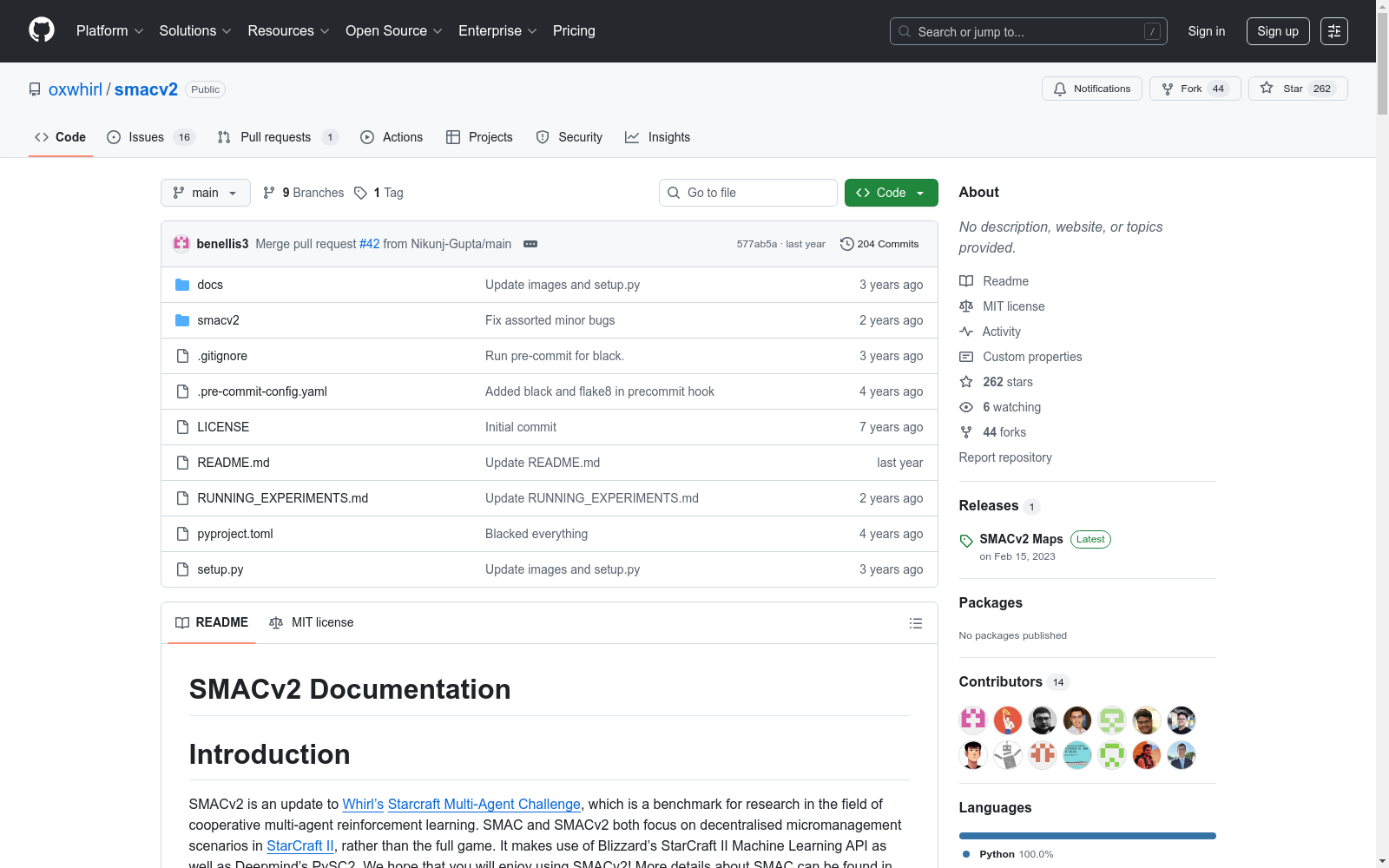The width and height of the screenshot is (1389, 868).
Task: Open the Platform dropdown menu
Action: (109, 31)
